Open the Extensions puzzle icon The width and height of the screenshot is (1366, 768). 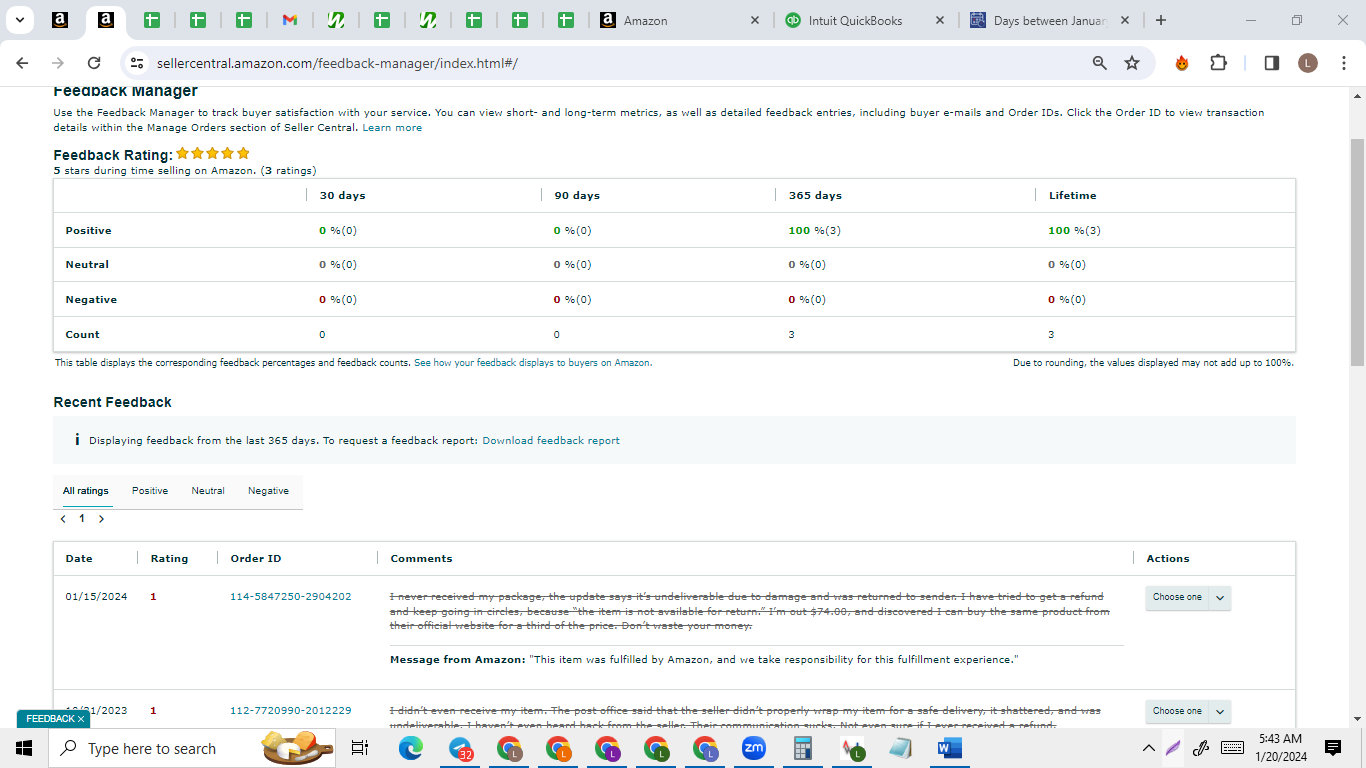pos(1218,63)
